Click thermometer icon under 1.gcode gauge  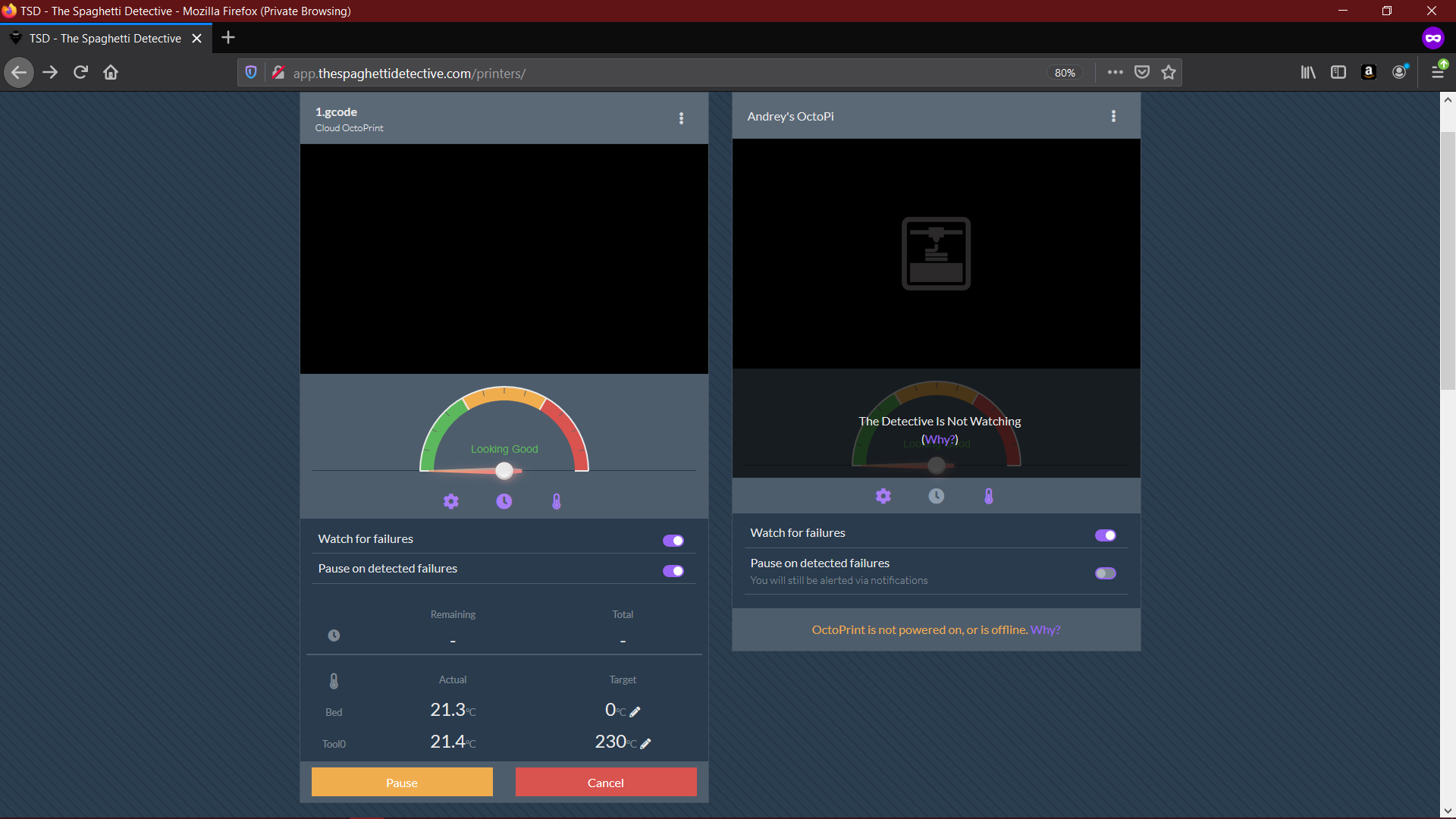[557, 501]
